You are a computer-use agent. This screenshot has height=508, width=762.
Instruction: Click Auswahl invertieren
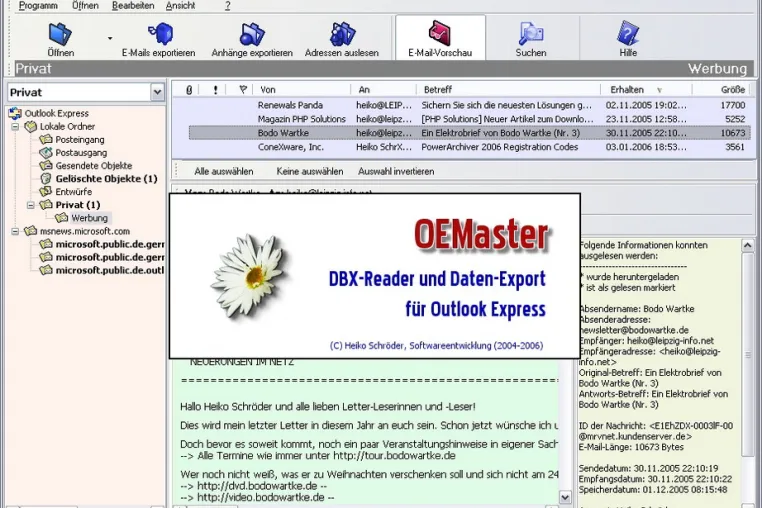[x=396, y=172]
